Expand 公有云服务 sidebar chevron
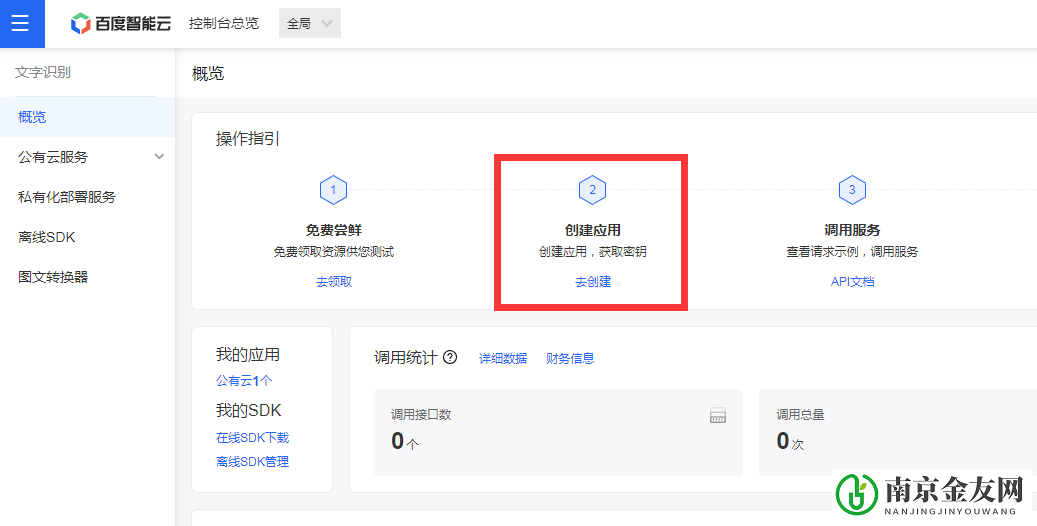This screenshot has height=526, width=1037. pyautogui.click(x=159, y=157)
